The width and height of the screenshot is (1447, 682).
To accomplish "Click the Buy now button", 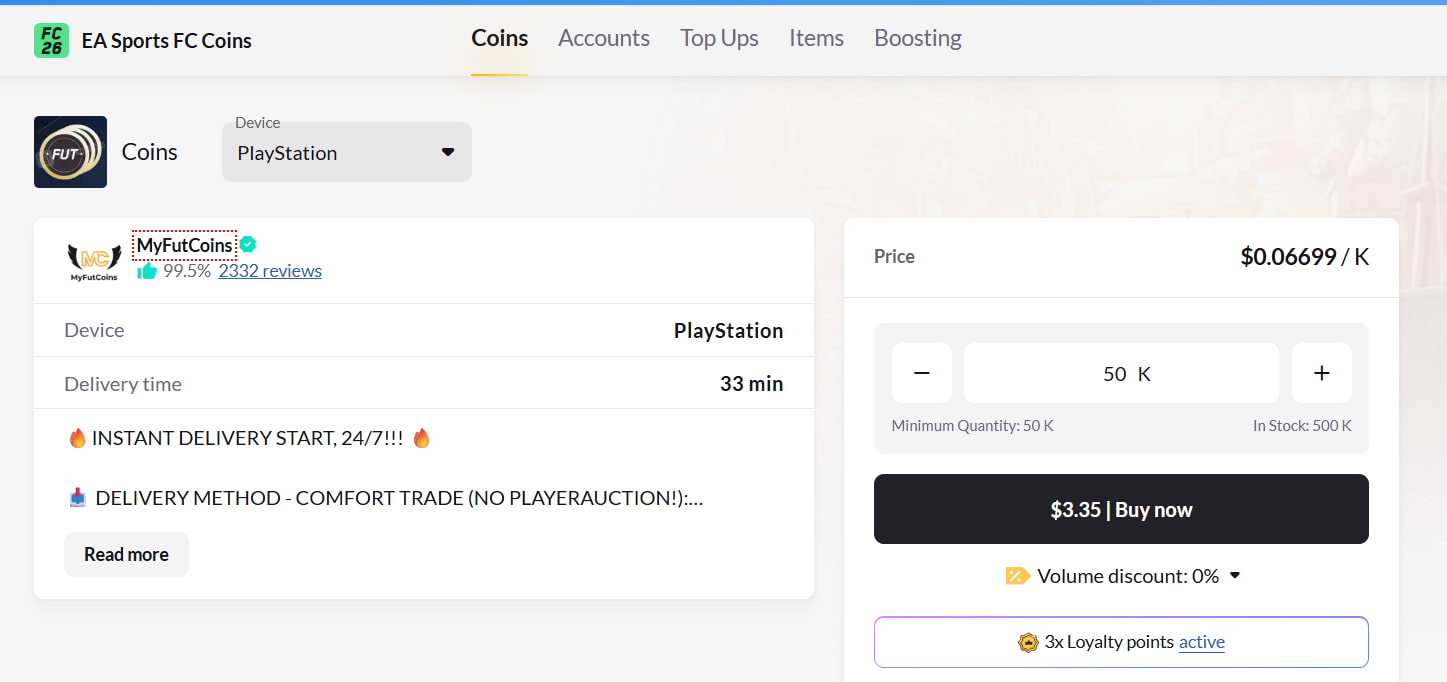I will (1121, 509).
